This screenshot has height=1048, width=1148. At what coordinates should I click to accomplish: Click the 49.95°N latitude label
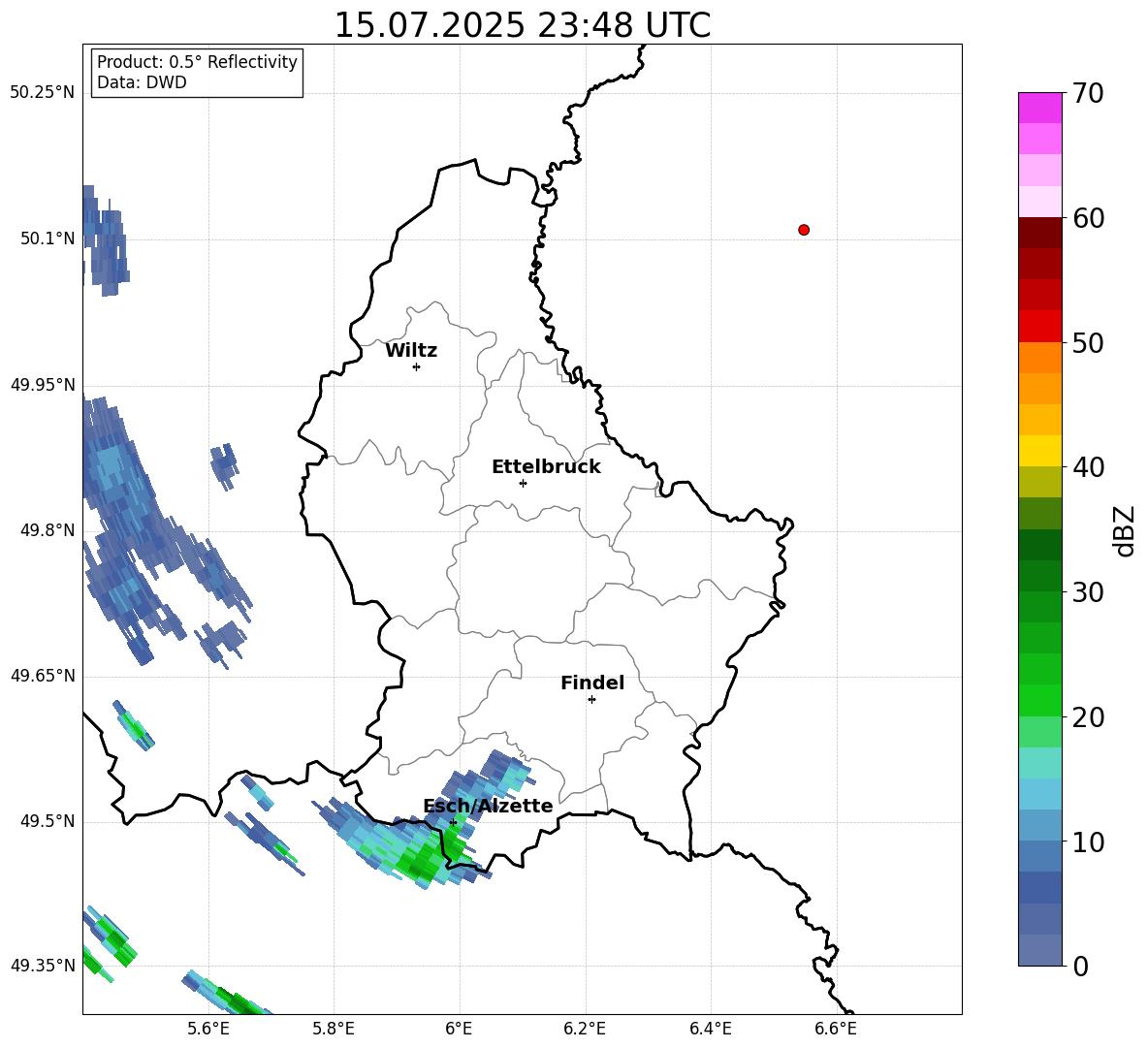(x=43, y=385)
